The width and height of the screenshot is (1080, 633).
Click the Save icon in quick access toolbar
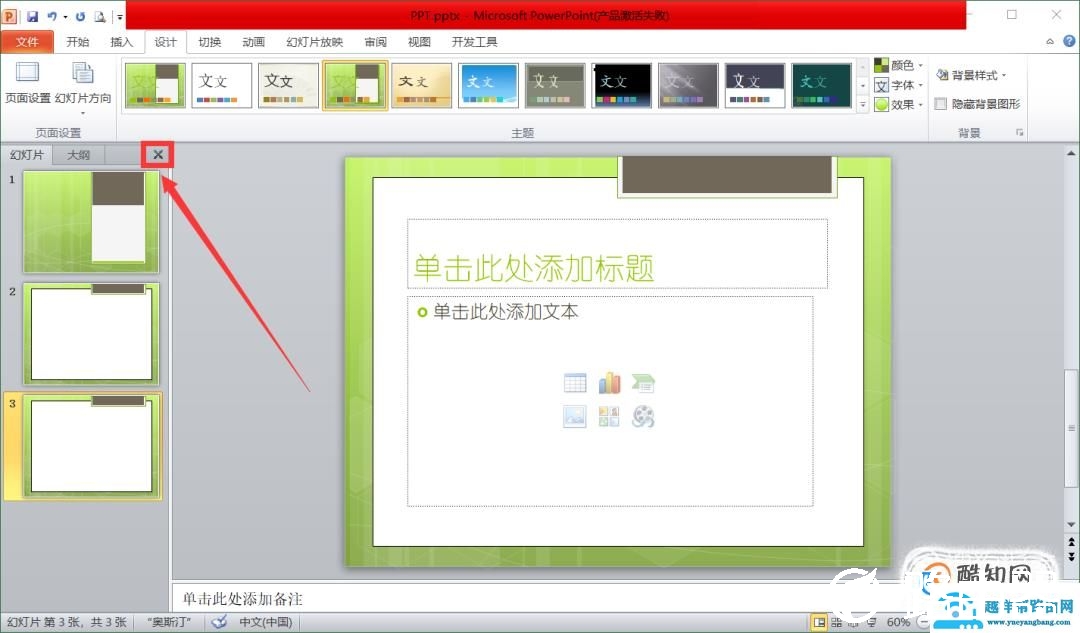(32, 16)
